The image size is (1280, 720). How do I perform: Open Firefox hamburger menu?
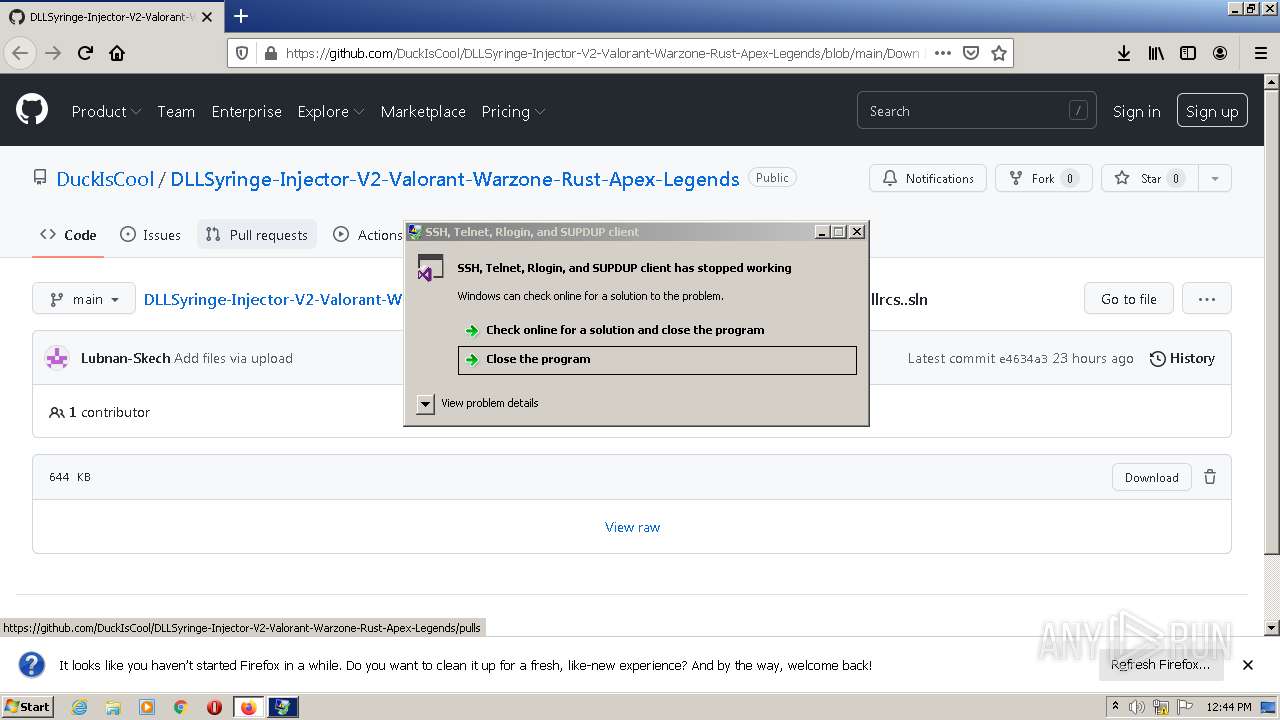click(x=1260, y=53)
